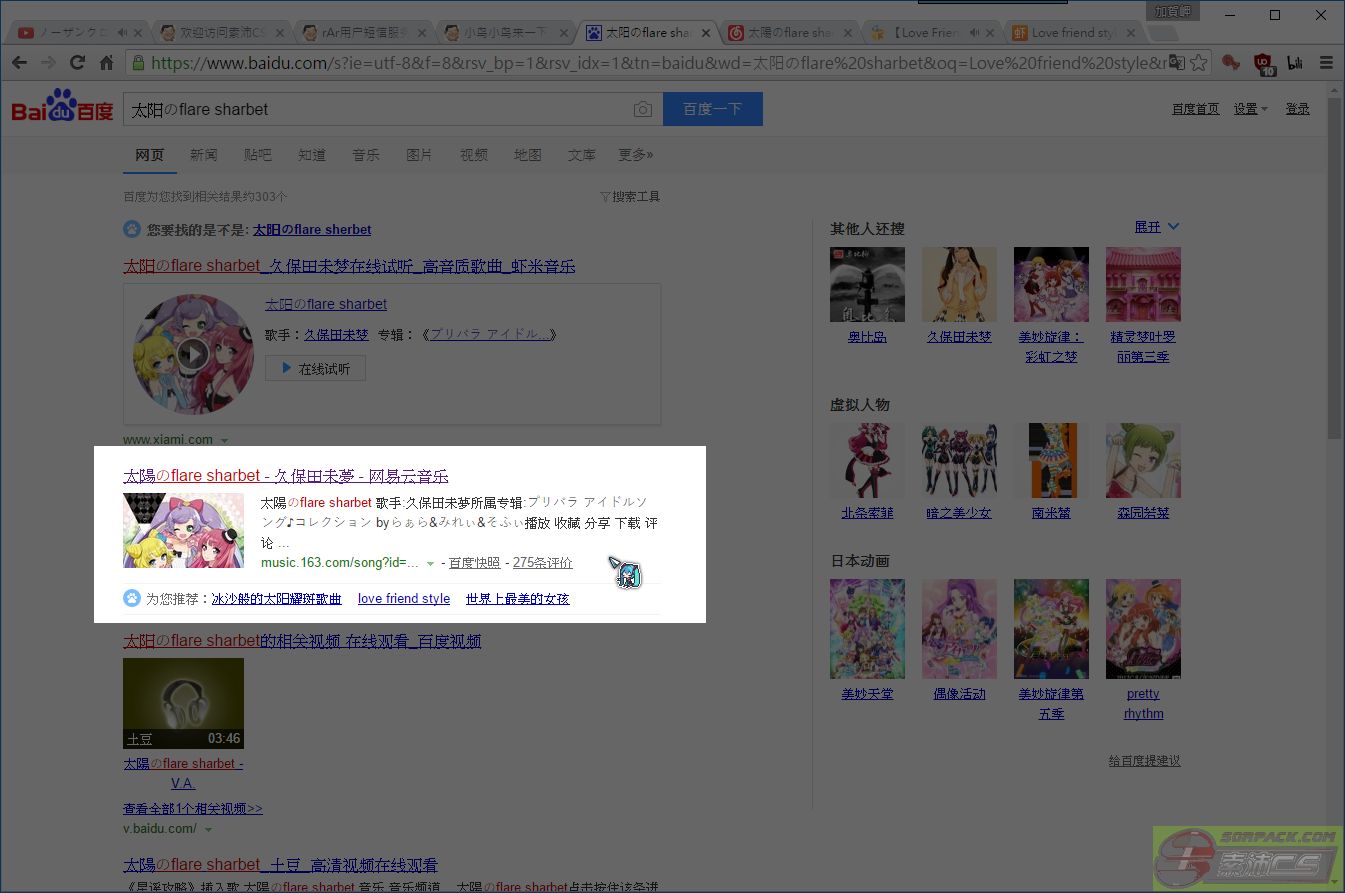Viewport: 1345px width, 893px height.
Task: Open the 275条评价 reviews link
Action: pos(543,563)
